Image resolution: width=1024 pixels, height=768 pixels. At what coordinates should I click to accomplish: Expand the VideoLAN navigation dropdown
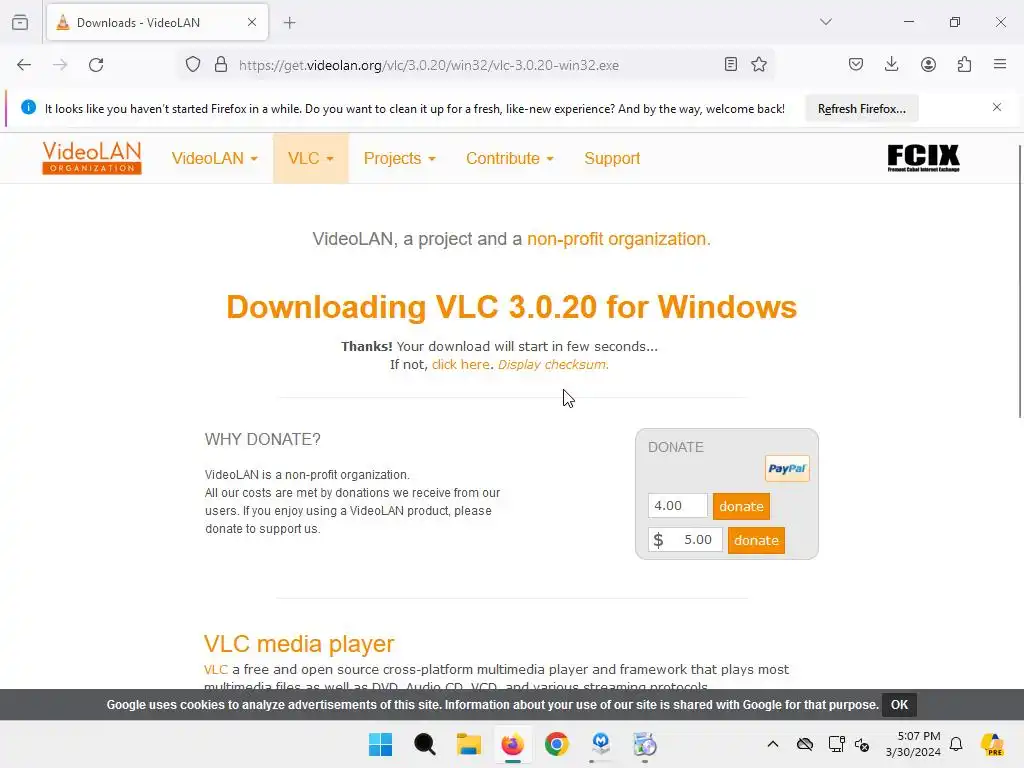[x=214, y=159]
